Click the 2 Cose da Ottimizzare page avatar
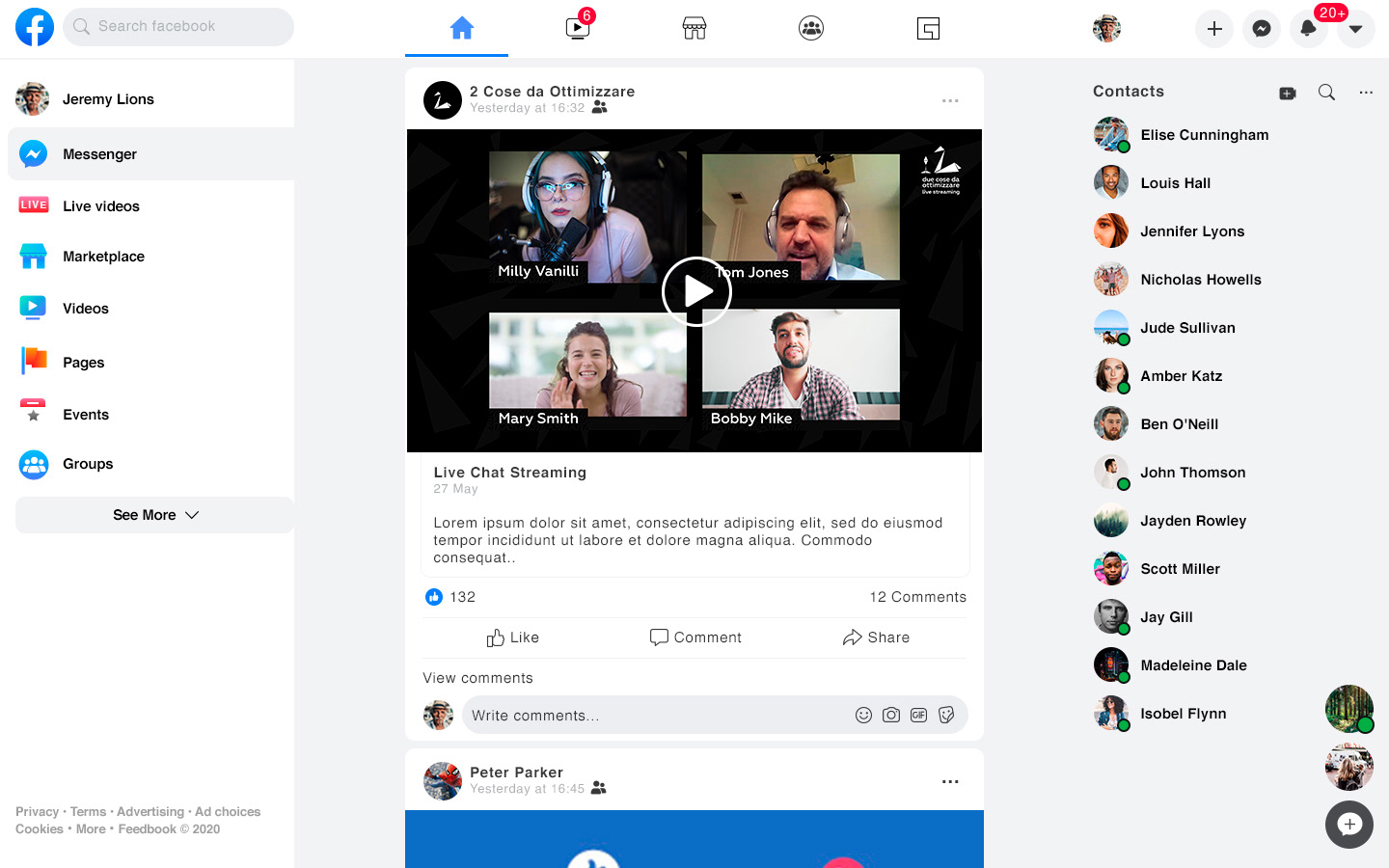Screen dimensions: 1389x868 tap(443, 100)
